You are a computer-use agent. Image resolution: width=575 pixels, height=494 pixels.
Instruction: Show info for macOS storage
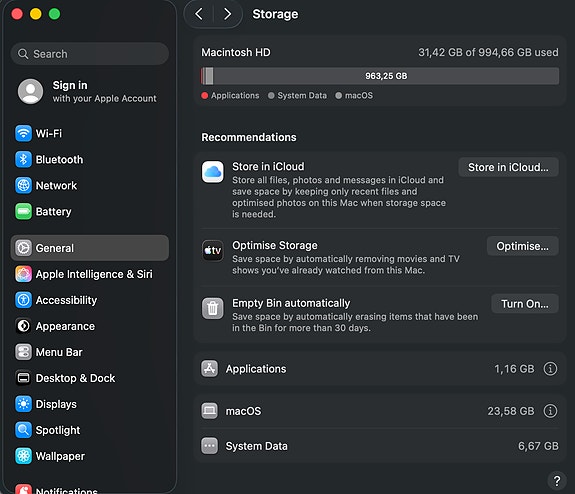tap(550, 411)
